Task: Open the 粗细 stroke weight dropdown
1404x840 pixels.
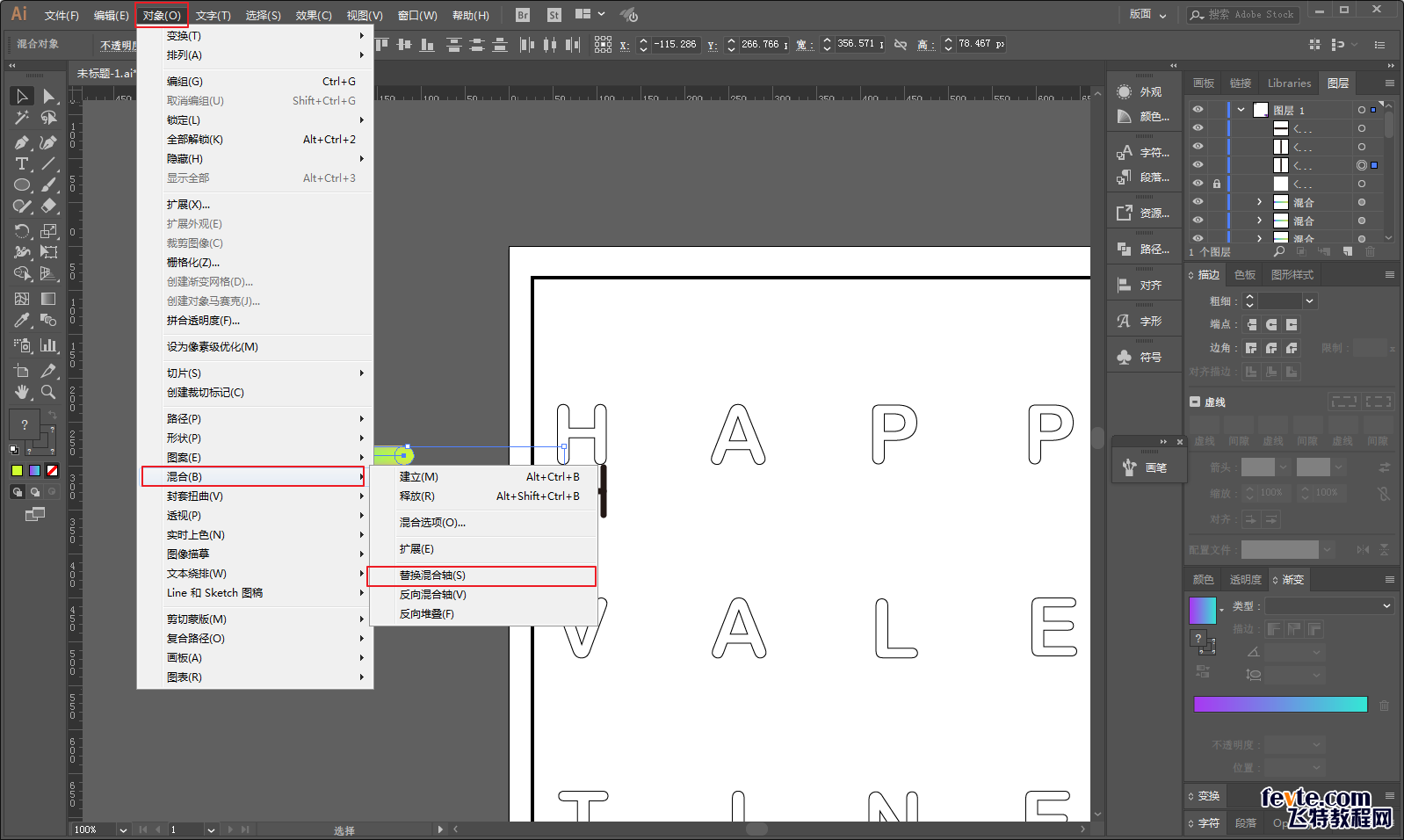Action: pyautogui.click(x=1310, y=301)
